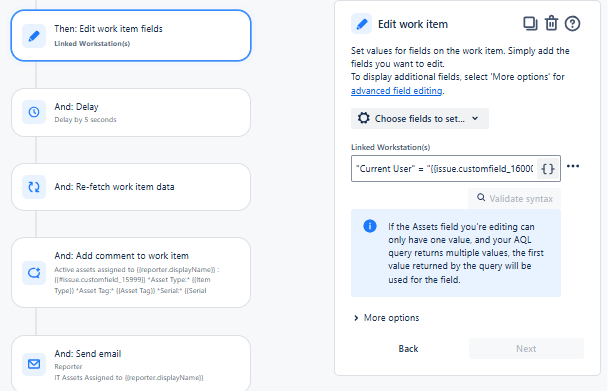608x391 pixels.
Task: Click the Next button
Action: (x=526, y=349)
